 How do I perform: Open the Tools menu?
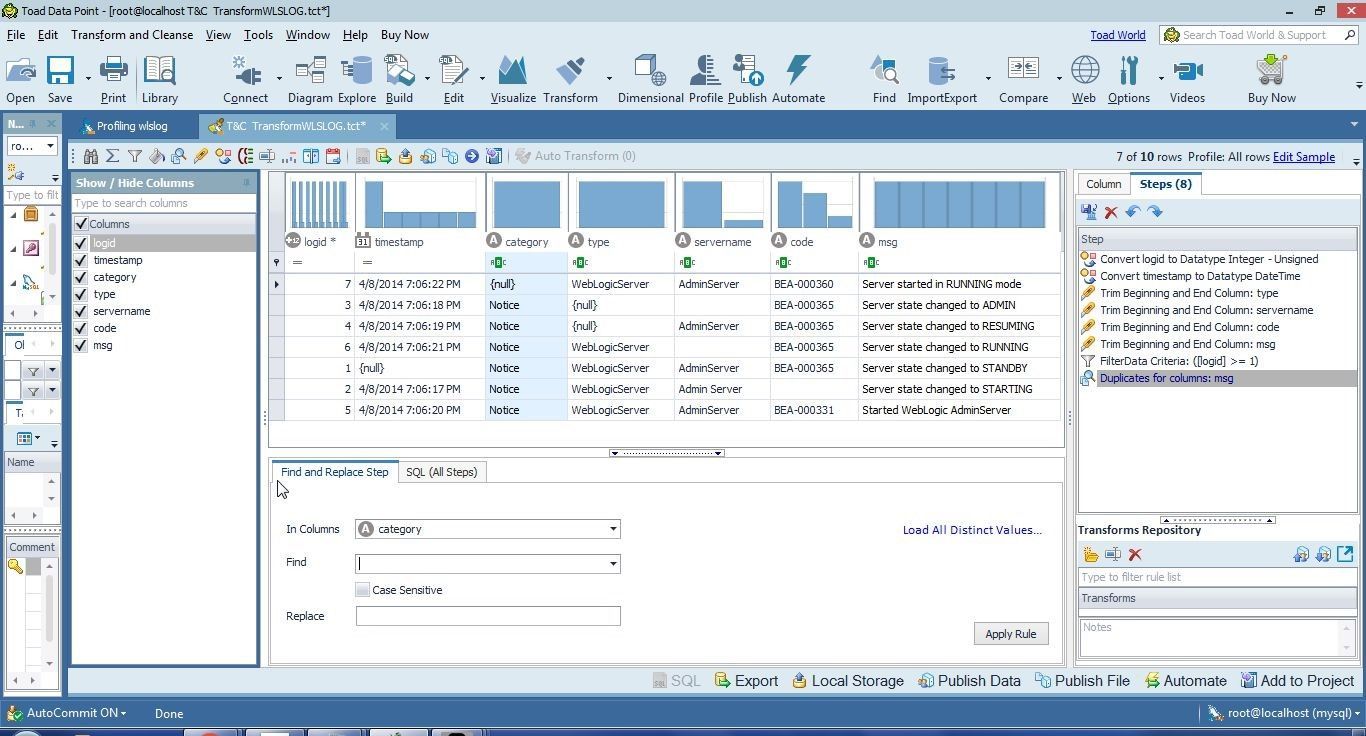[x=258, y=35]
